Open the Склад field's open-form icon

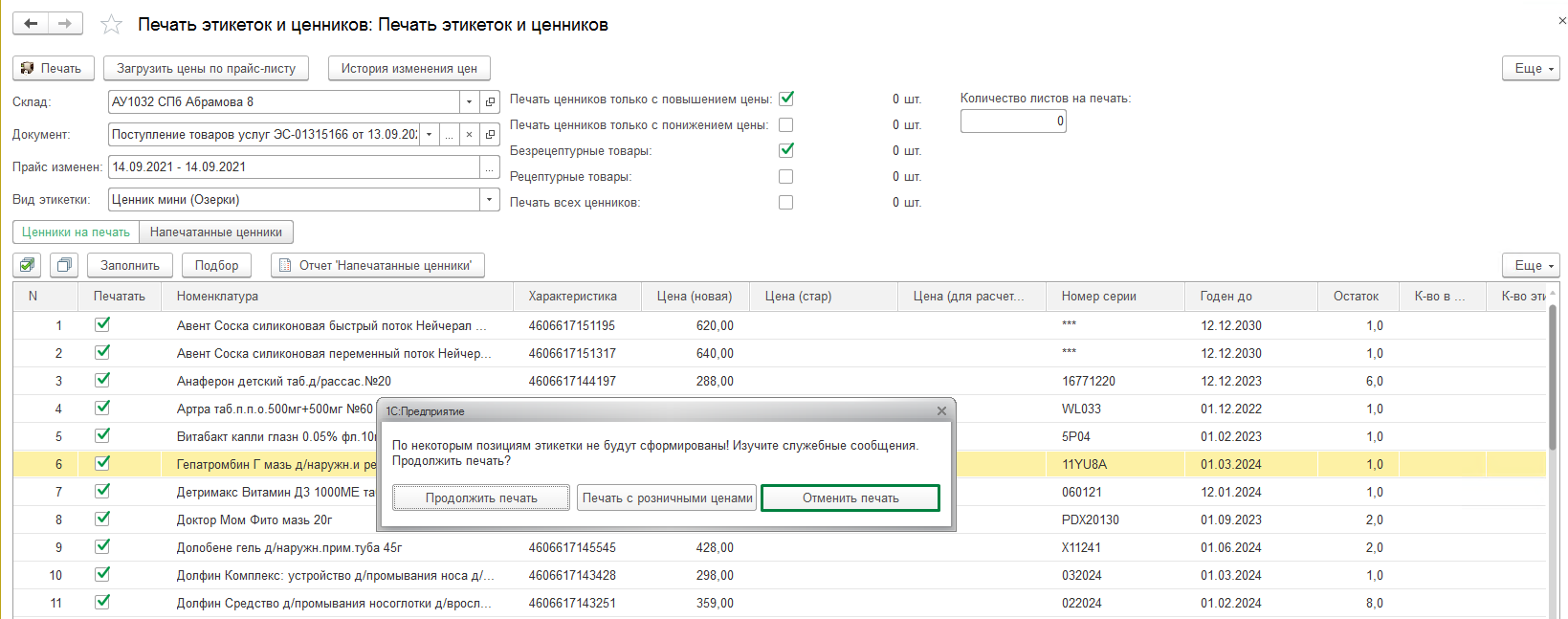(x=490, y=101)
